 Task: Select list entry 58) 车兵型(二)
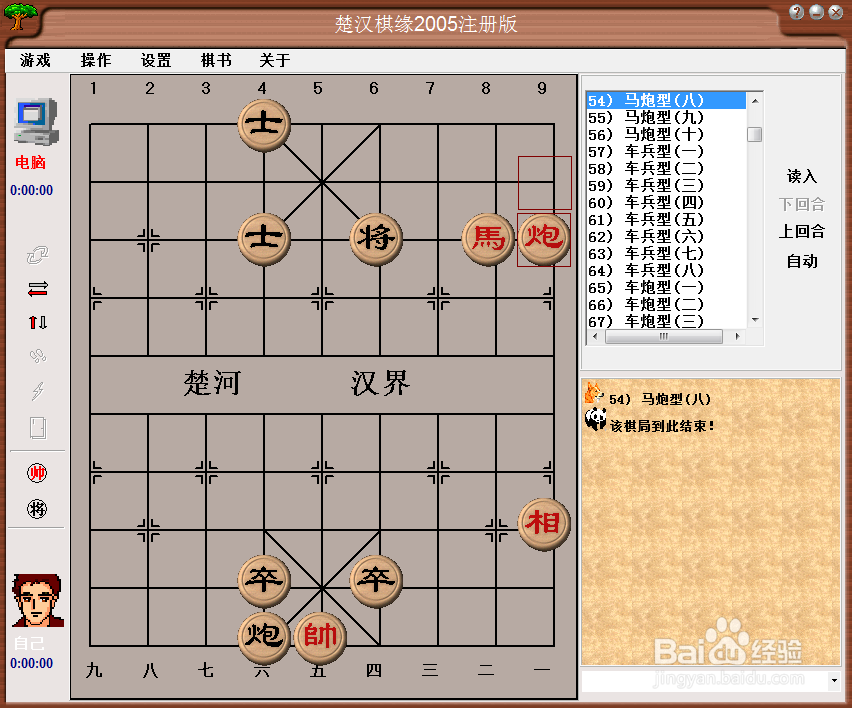(666, 168)
